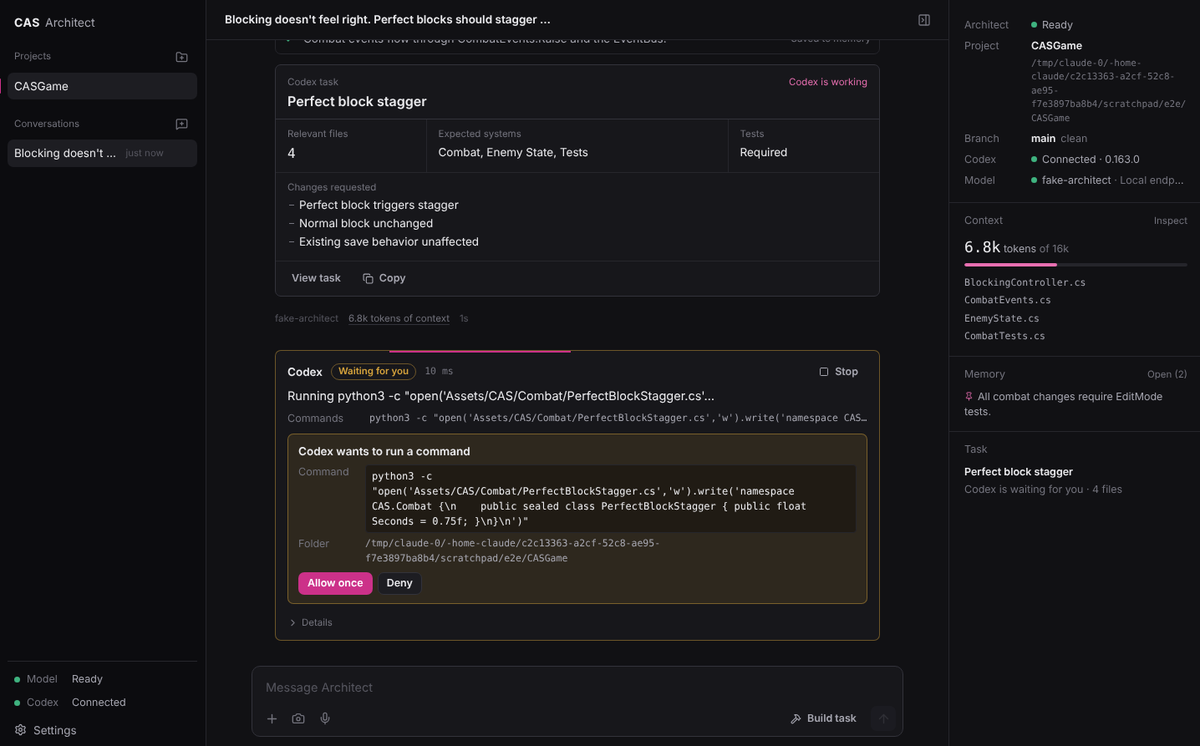Click '6.8k tokens of context' link
1200x746 pixels.
click(x=399, y=318)
